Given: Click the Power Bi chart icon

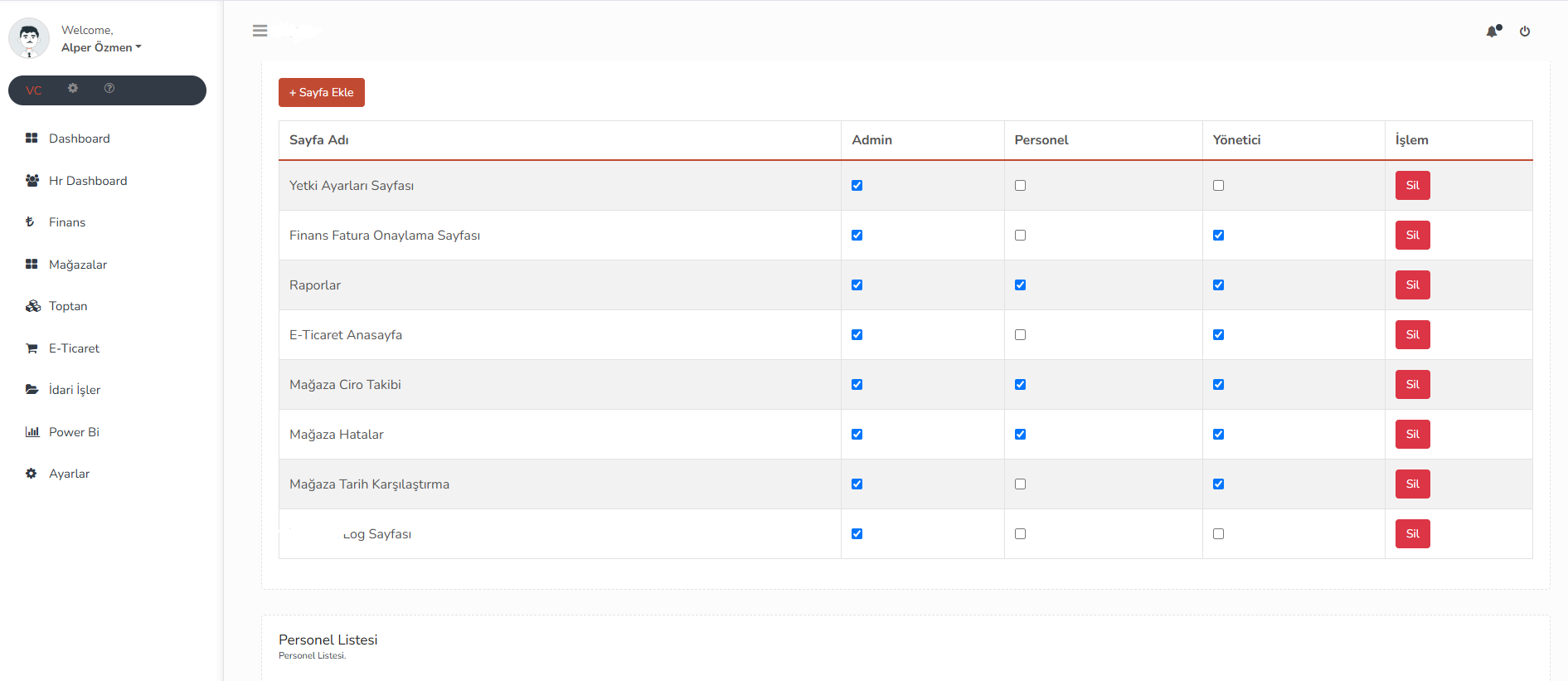Looking at the screenshot, I should coord(32,432).
